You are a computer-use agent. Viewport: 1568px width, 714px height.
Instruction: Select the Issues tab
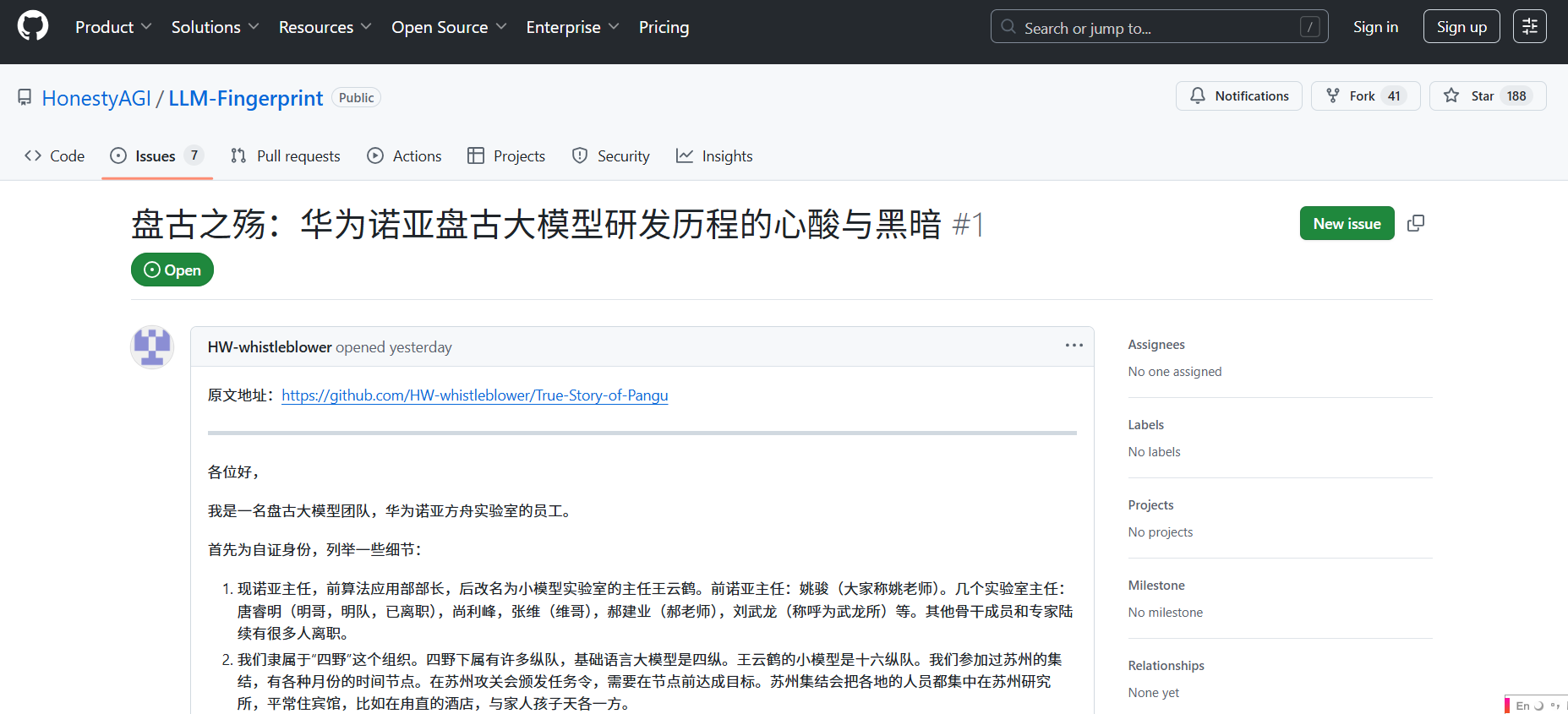157,156
